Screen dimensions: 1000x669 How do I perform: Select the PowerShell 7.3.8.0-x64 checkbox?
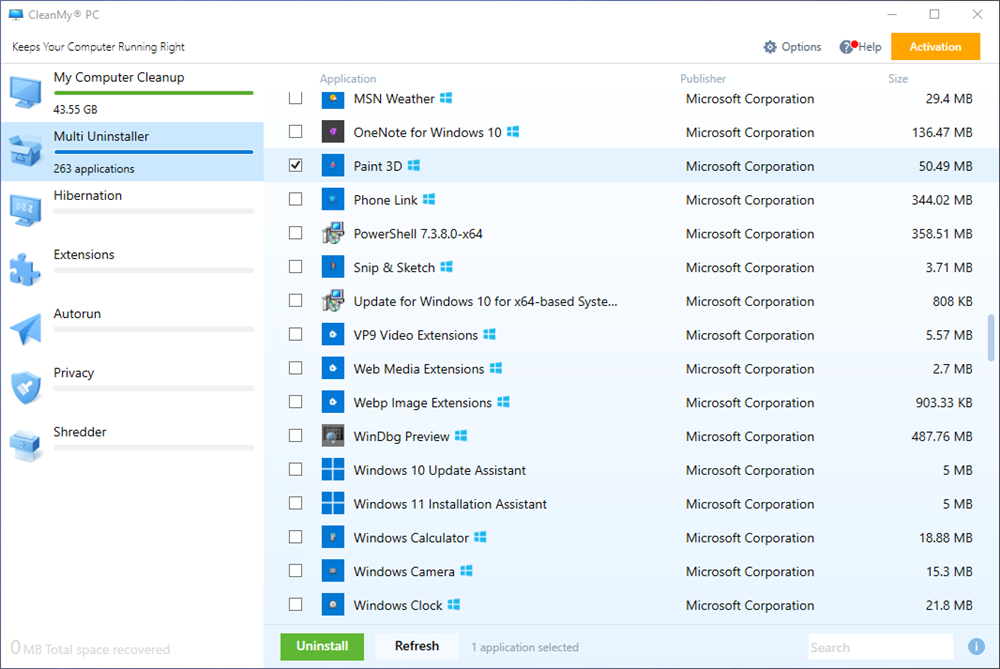pos(295,233)
